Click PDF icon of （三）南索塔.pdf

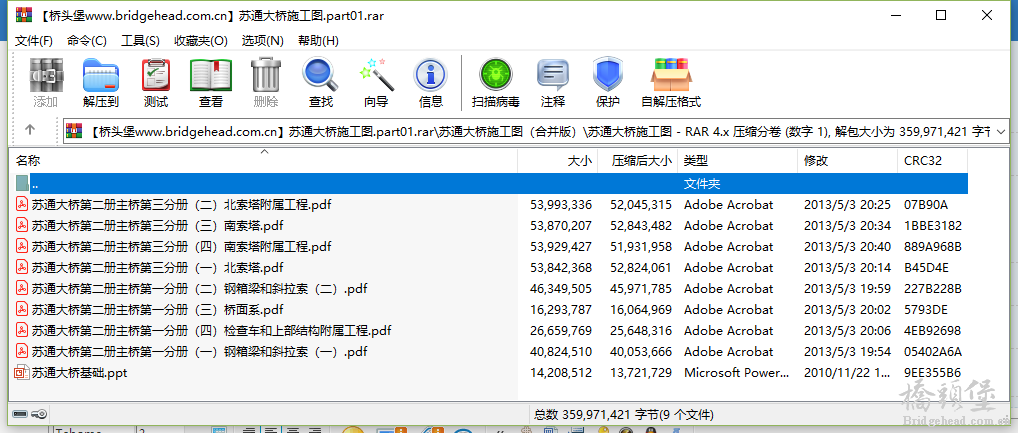coord(22,225)
